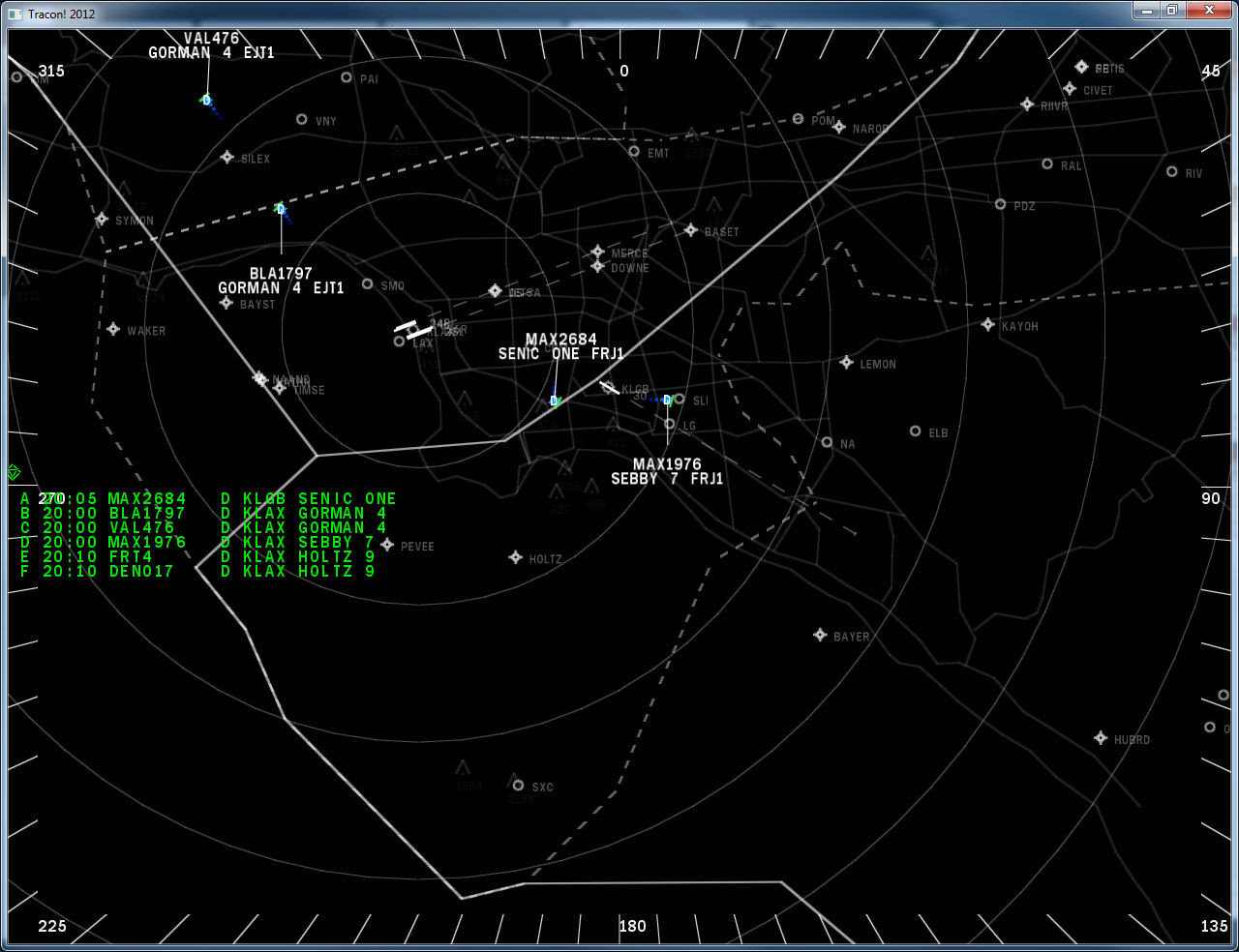This screenshot has width=1239, height=952.
Task: Click the BASET fix marker
Action: pos(691,230)
